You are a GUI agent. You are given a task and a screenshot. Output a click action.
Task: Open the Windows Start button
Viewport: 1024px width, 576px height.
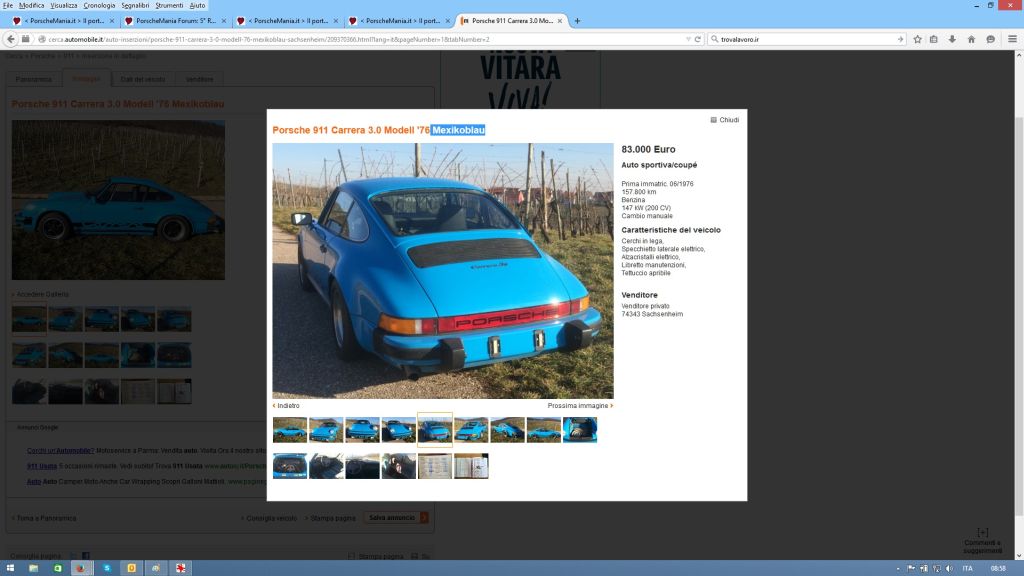[10, 568]
